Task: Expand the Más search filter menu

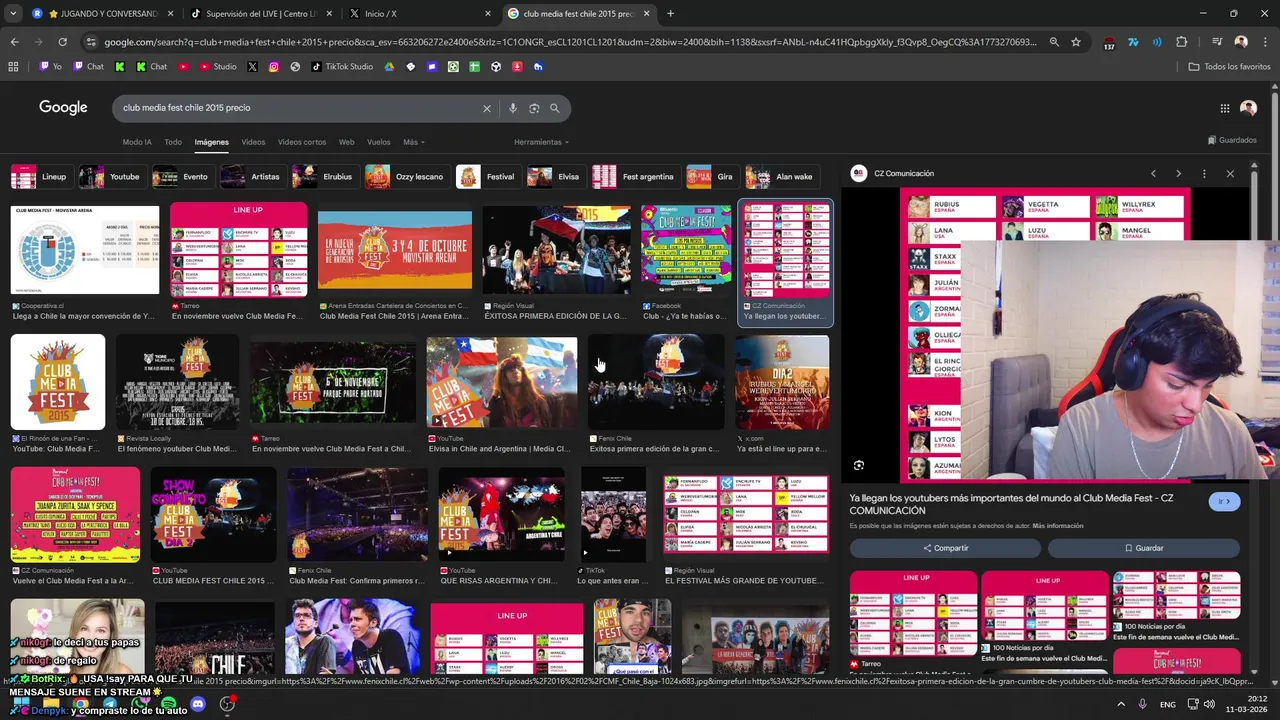Action: click(x=413, y=142)
